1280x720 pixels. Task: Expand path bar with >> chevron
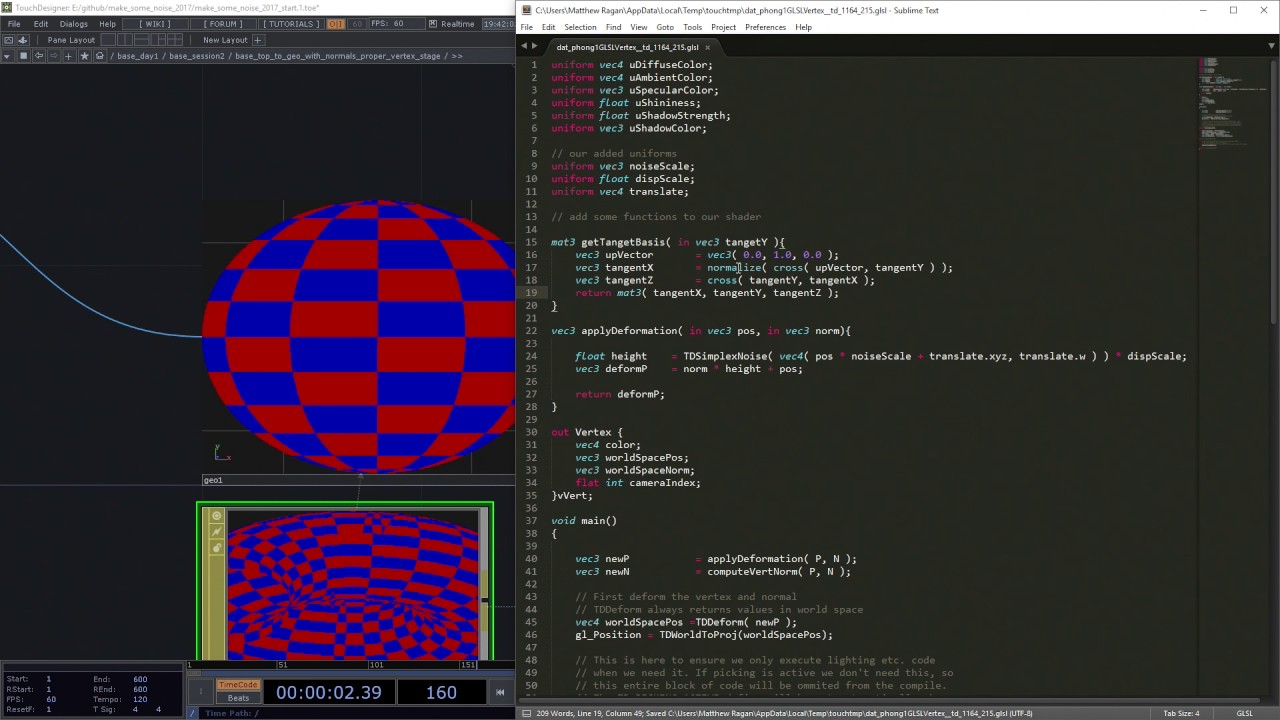(x=457, y=56)
